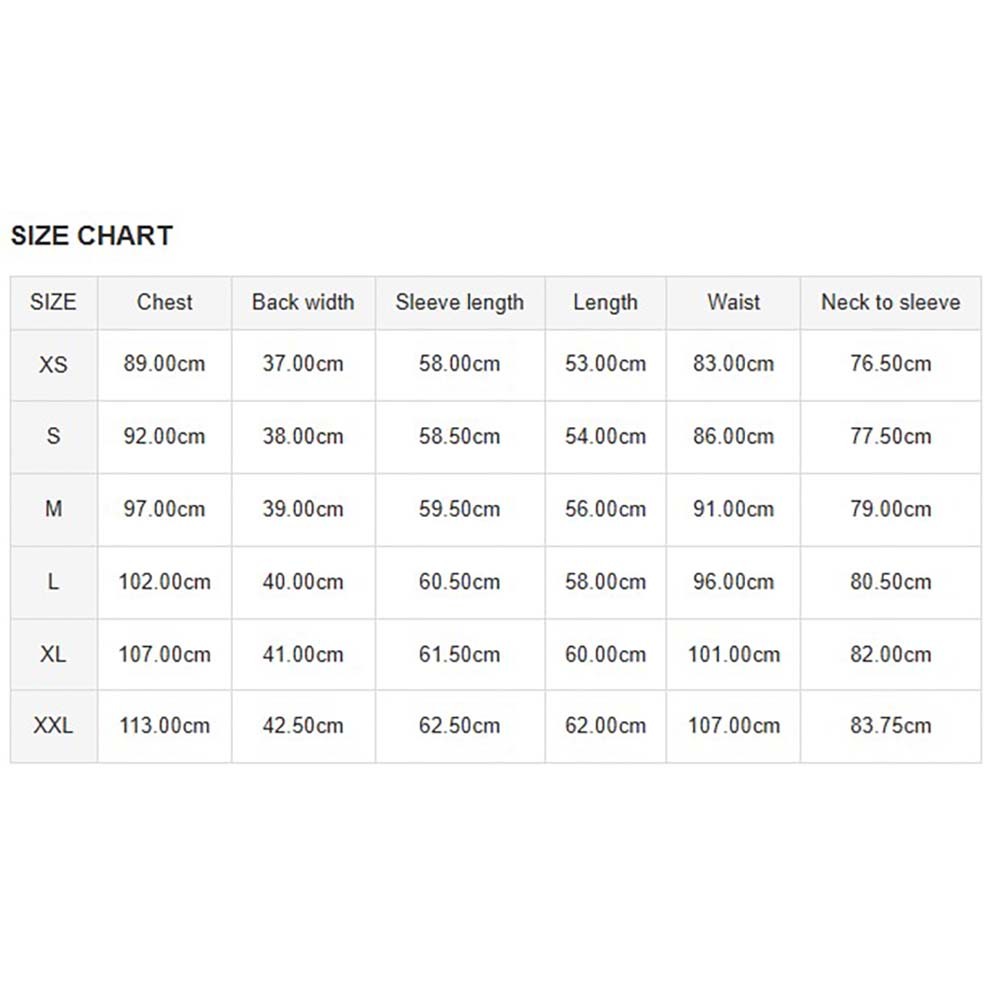Select the 83.75cm neck to sleeve cell

pyautogui.click(x=890, y=726)
